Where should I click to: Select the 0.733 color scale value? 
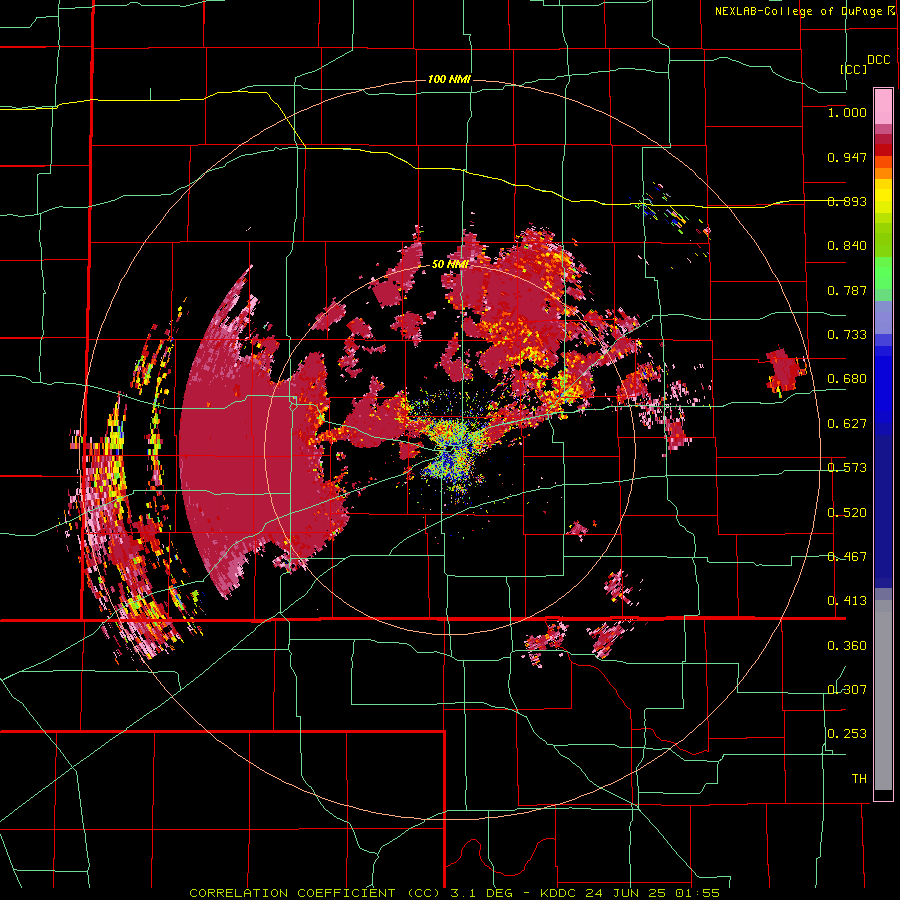click(847, 335)
